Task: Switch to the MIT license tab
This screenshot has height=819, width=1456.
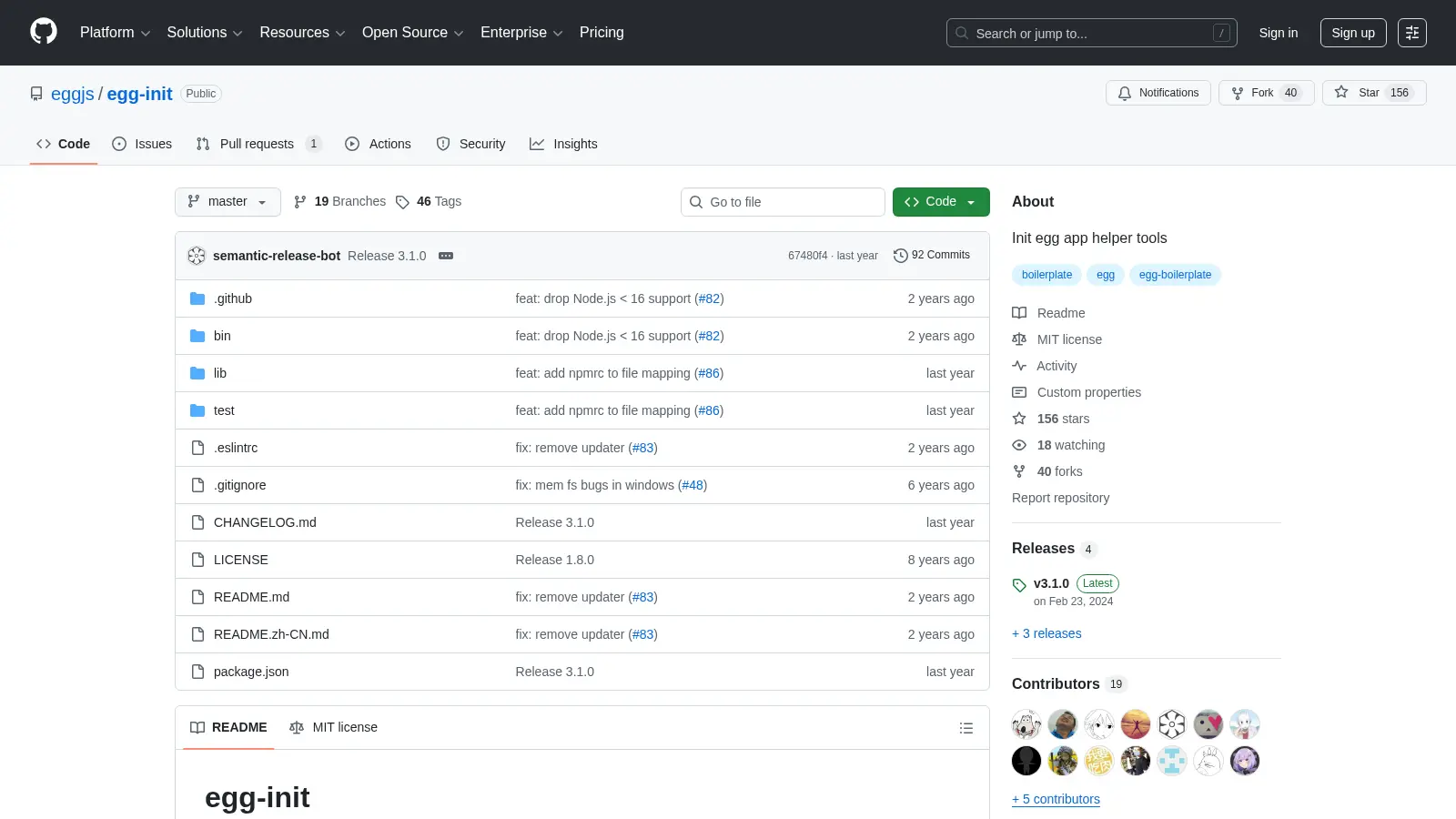Action: tap(333, 727)
